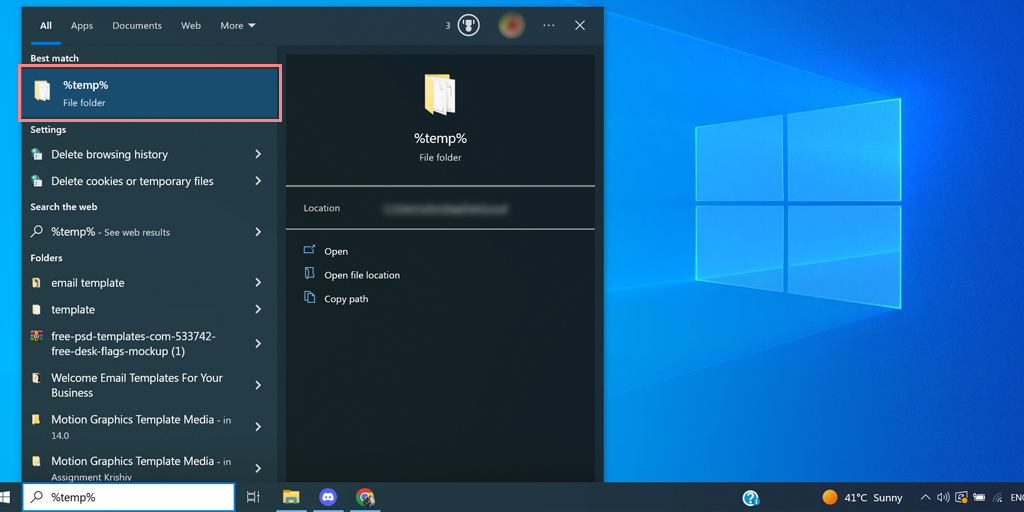Open Chrome from the taskbar

[x=365, y=498]
